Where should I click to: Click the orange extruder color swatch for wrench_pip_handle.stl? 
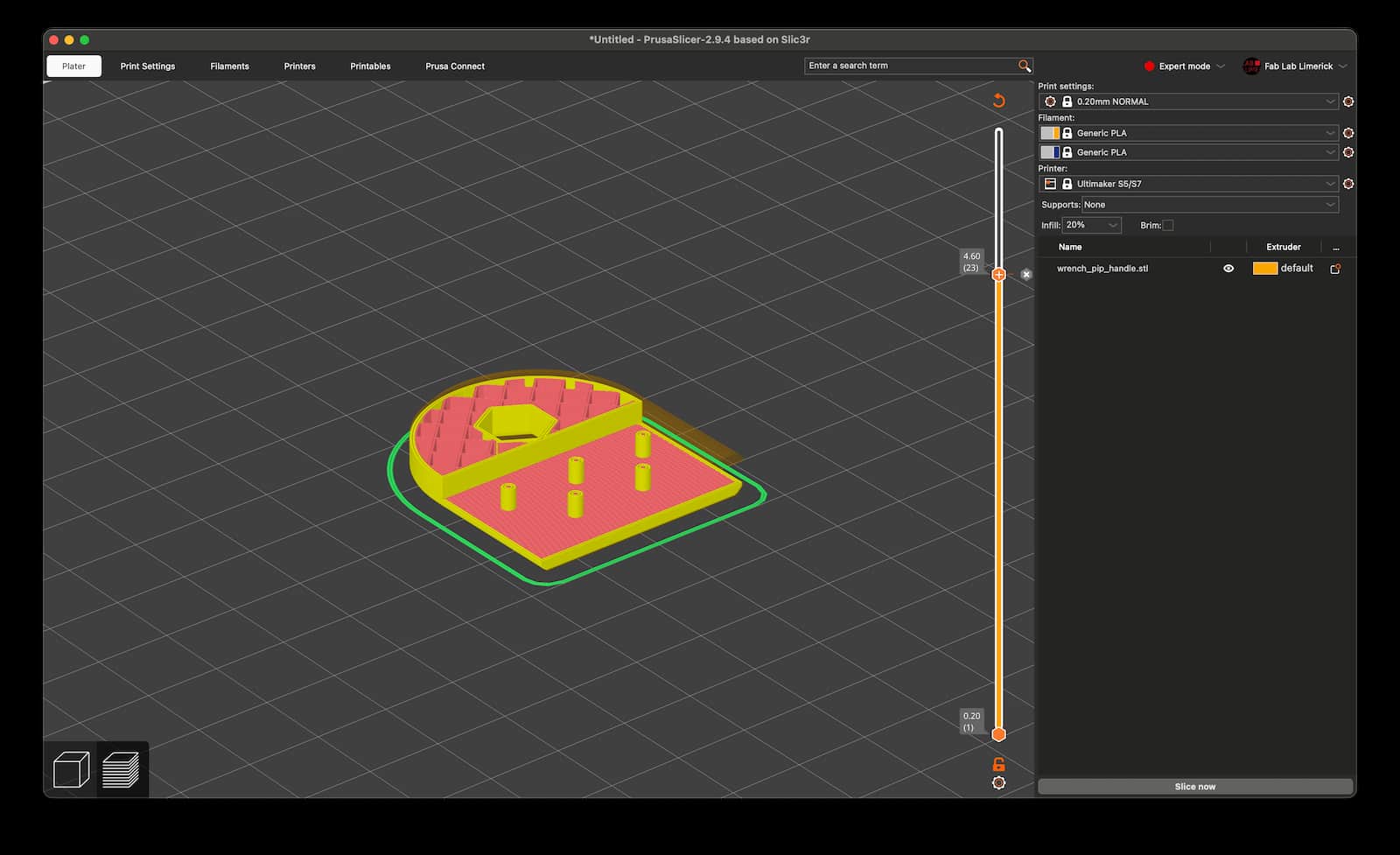[x=1265, y=269]
